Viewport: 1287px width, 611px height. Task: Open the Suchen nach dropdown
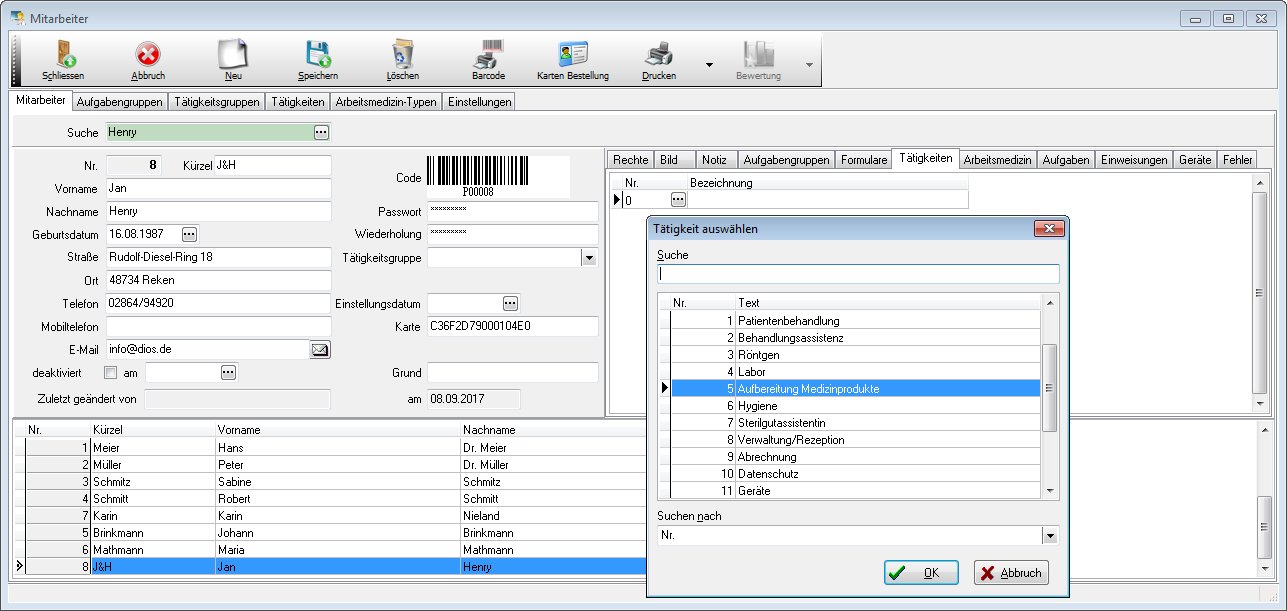[x=1049, y=536]
